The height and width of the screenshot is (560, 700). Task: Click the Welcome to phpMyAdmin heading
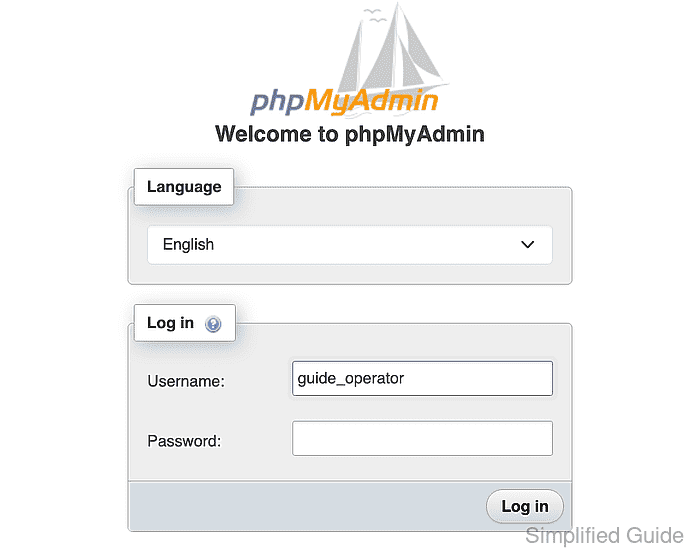coord(350,134)
